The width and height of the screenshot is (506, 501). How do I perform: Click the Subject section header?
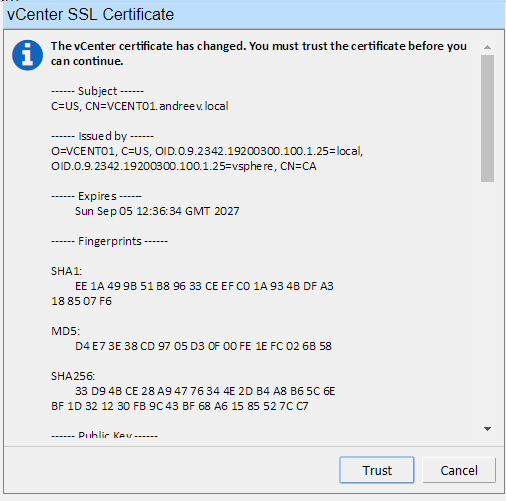coord(97,91)
